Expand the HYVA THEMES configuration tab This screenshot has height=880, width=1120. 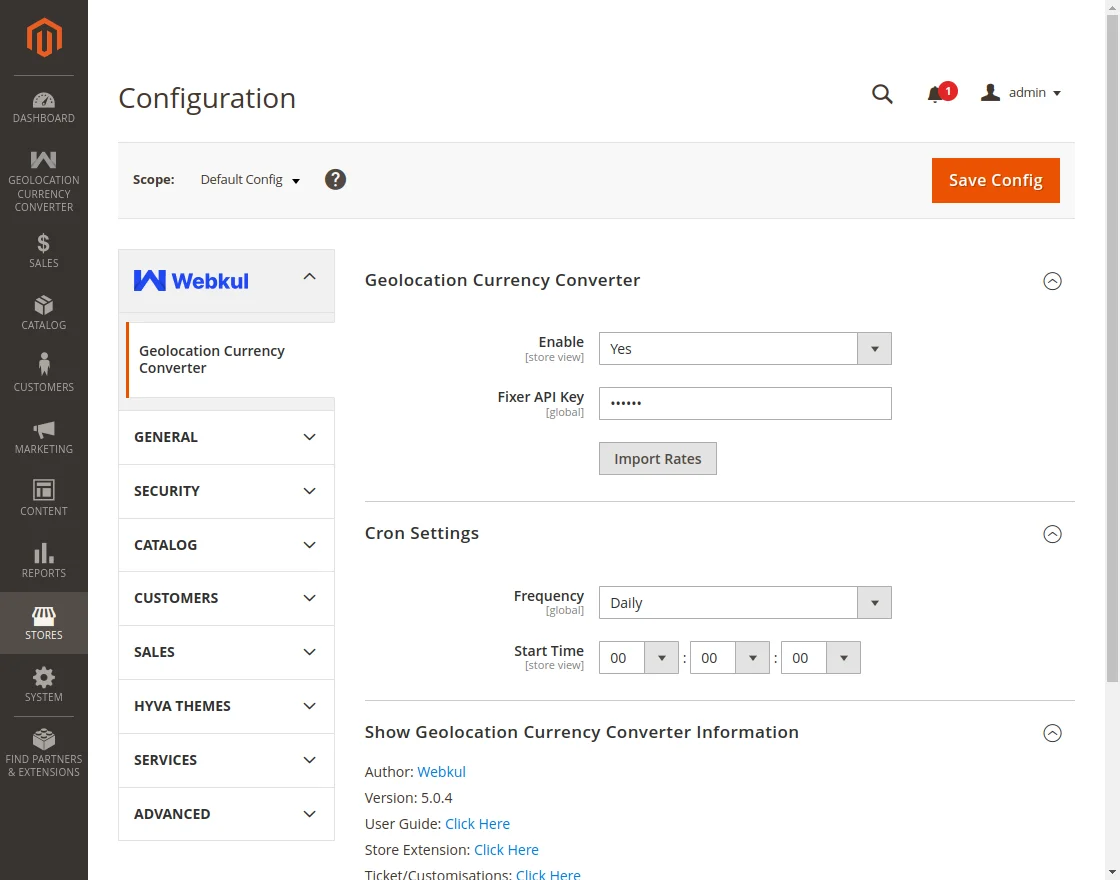(x=226, y=706)
